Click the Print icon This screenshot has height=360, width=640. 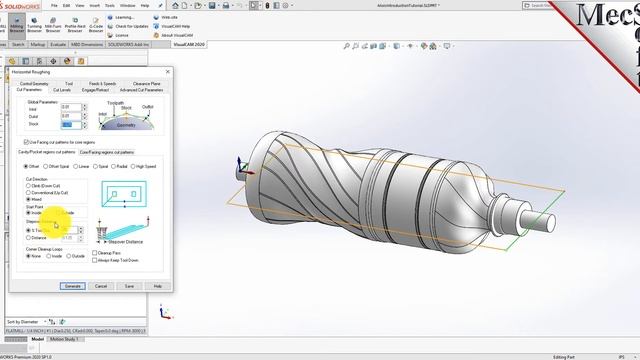point(226,6)
